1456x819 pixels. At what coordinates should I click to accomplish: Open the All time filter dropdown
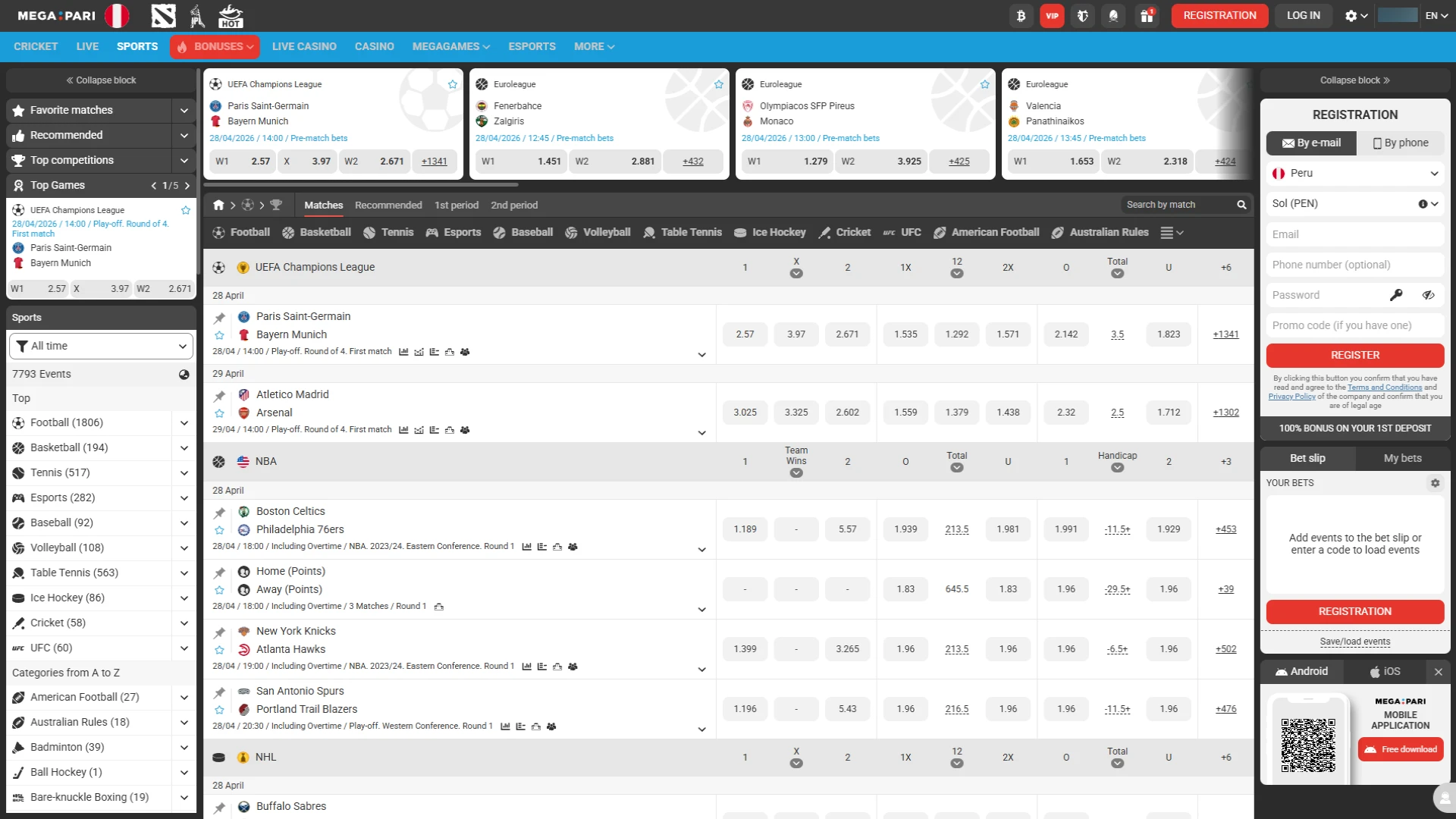tap(101, 347)
